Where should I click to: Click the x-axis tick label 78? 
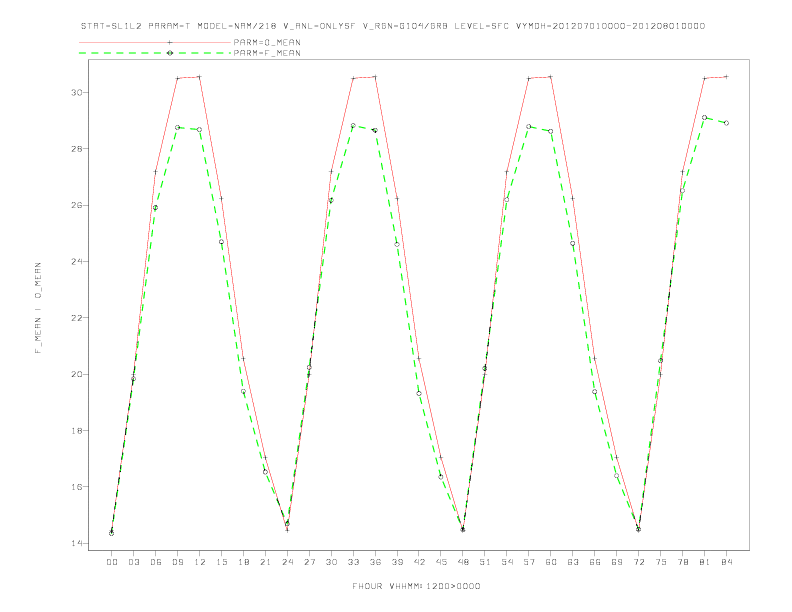tap(683, 562)
